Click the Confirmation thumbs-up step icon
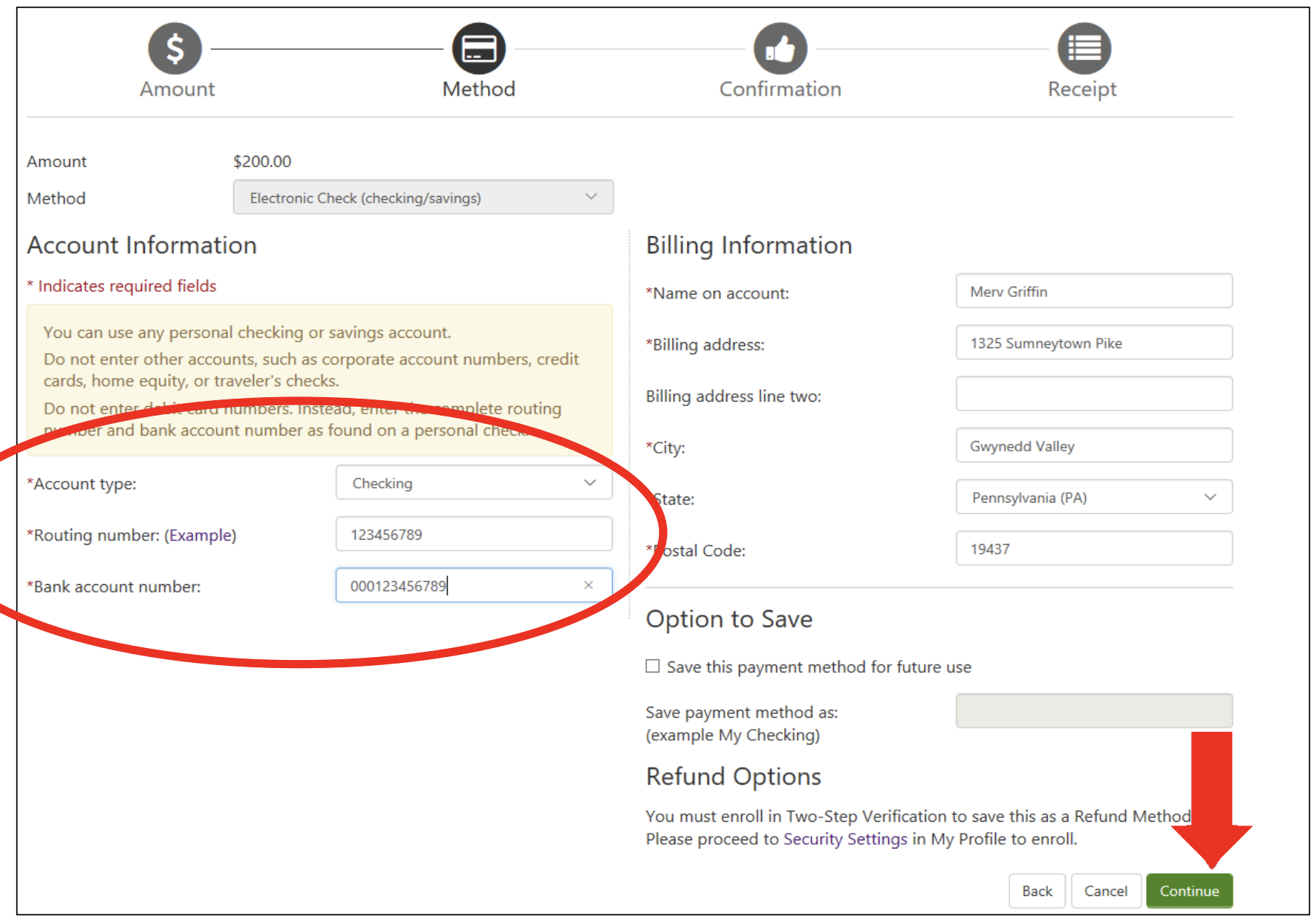 pyautogui.click(x=780, y=47)
